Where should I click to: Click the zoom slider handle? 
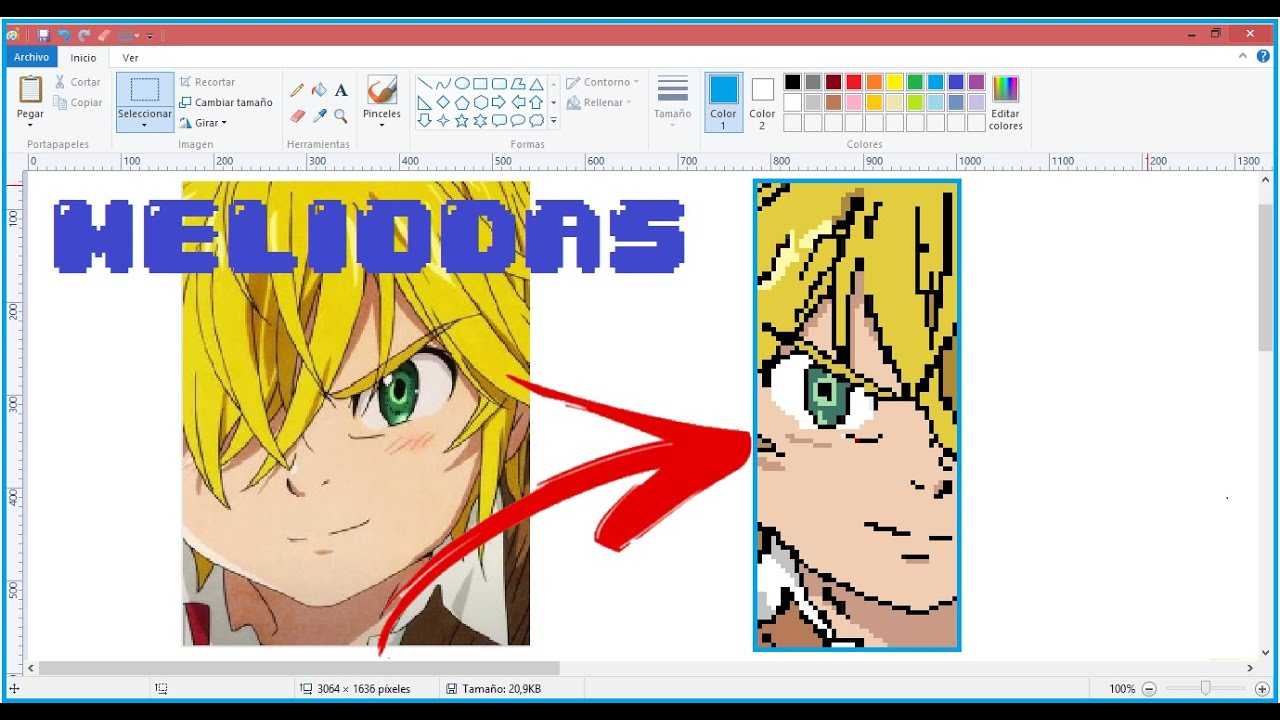point(1206,688)
